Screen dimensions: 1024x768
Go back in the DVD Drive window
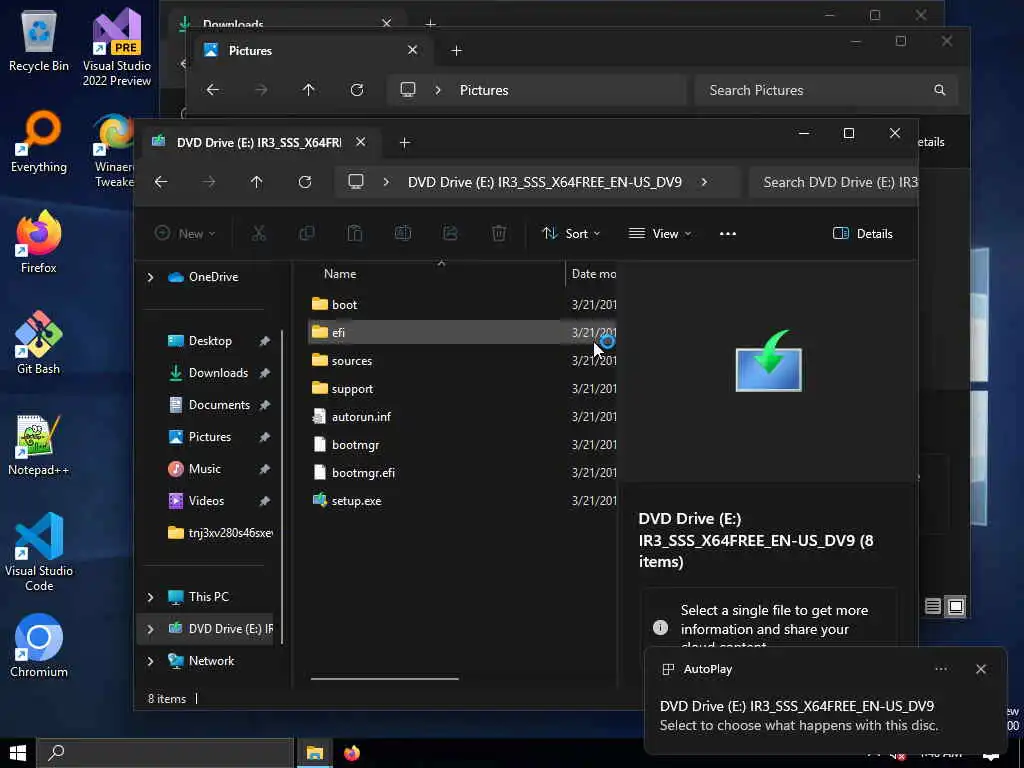[161, 182]
